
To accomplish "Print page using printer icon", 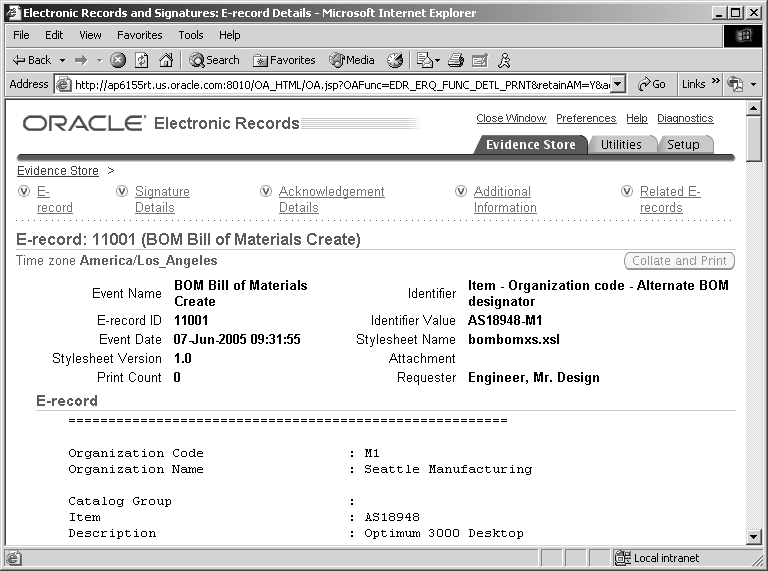I will coord(456,60).
